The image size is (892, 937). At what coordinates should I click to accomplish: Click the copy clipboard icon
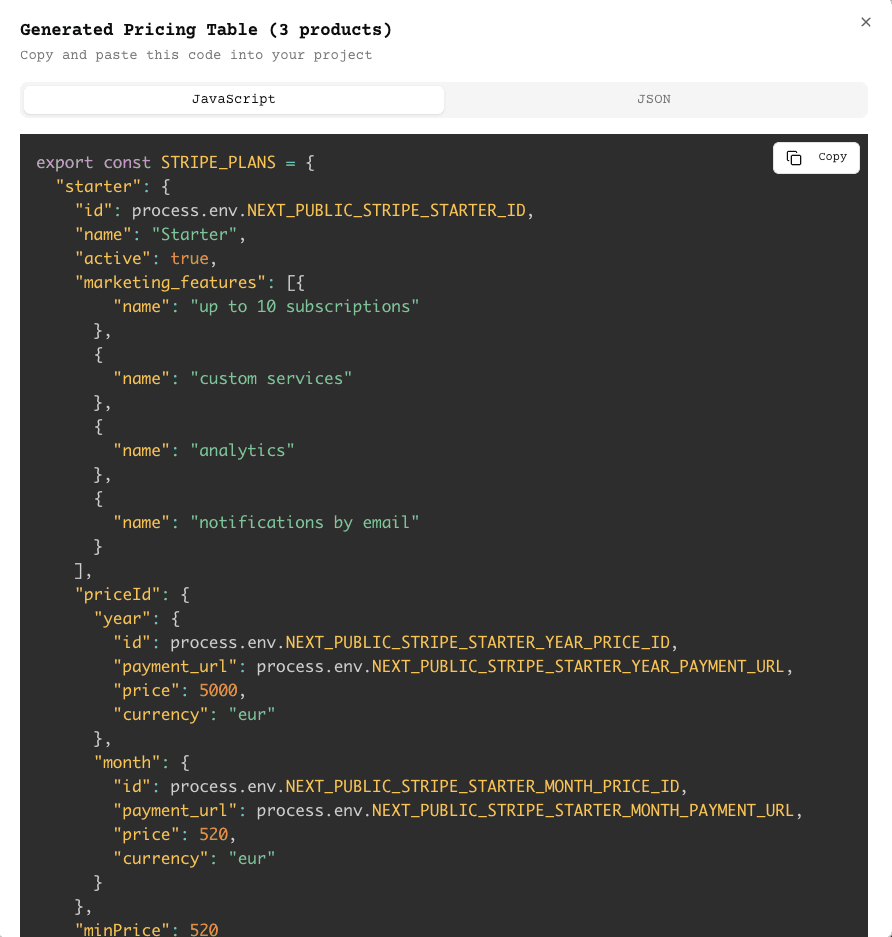point(794,158)
